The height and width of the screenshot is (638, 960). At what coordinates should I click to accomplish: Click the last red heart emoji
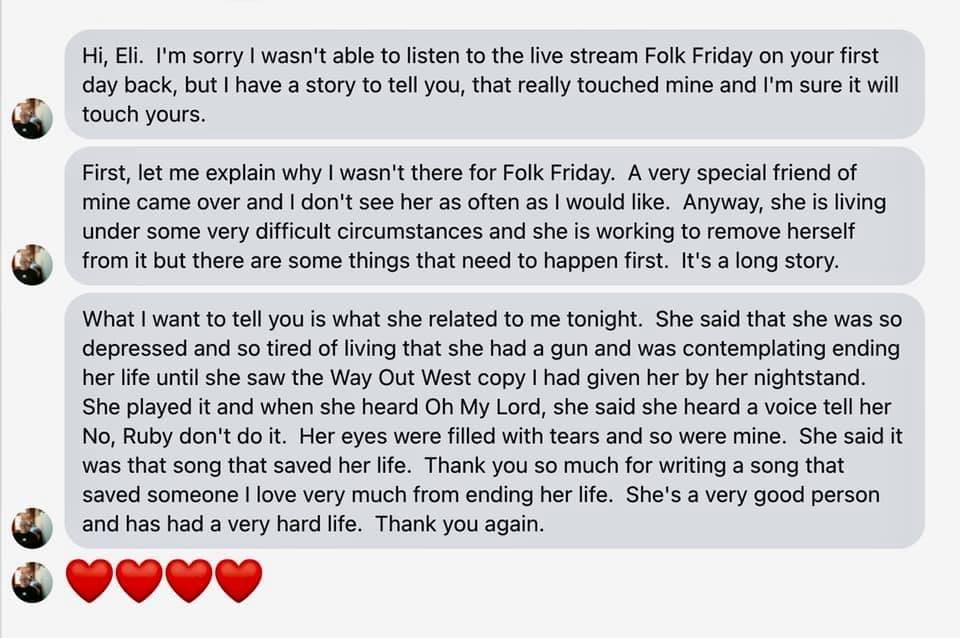point(239,581)
